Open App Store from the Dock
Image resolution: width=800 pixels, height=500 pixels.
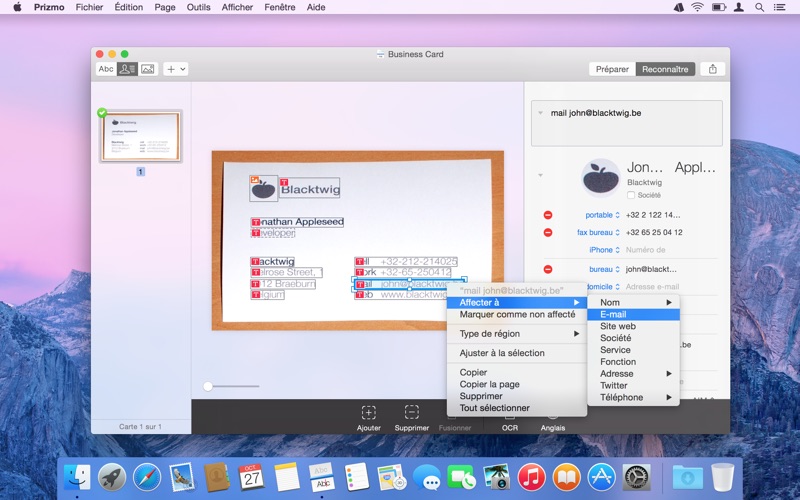click(601, 478)
